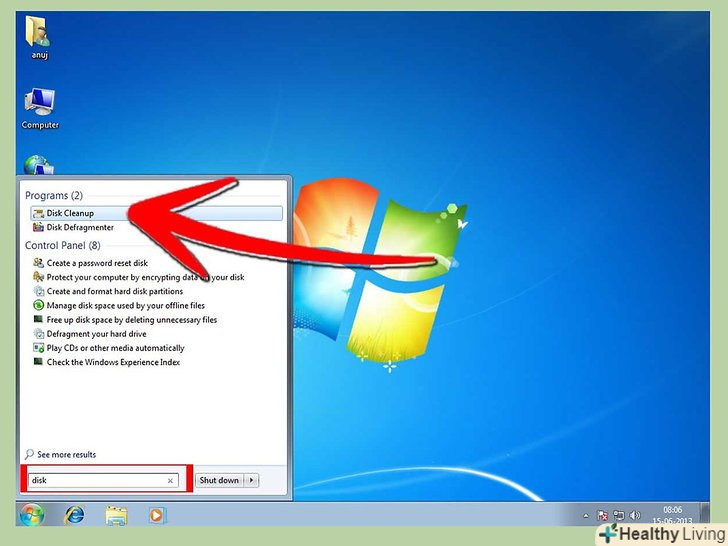Click the network tray icon

(619, 515)
